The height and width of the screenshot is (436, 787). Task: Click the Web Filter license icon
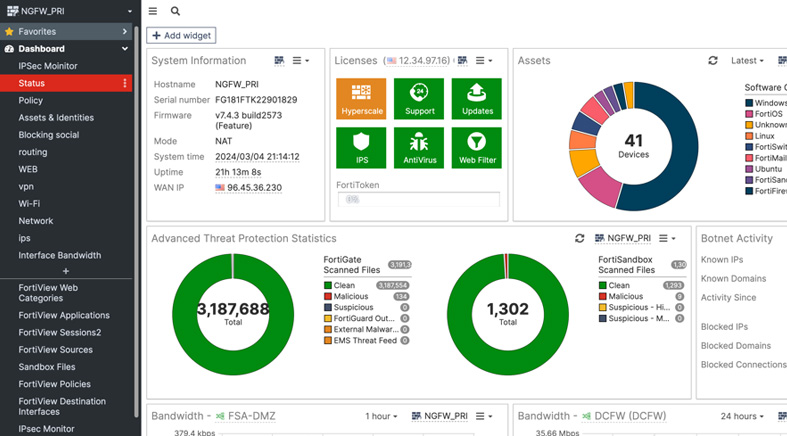[x=477, y=147]
